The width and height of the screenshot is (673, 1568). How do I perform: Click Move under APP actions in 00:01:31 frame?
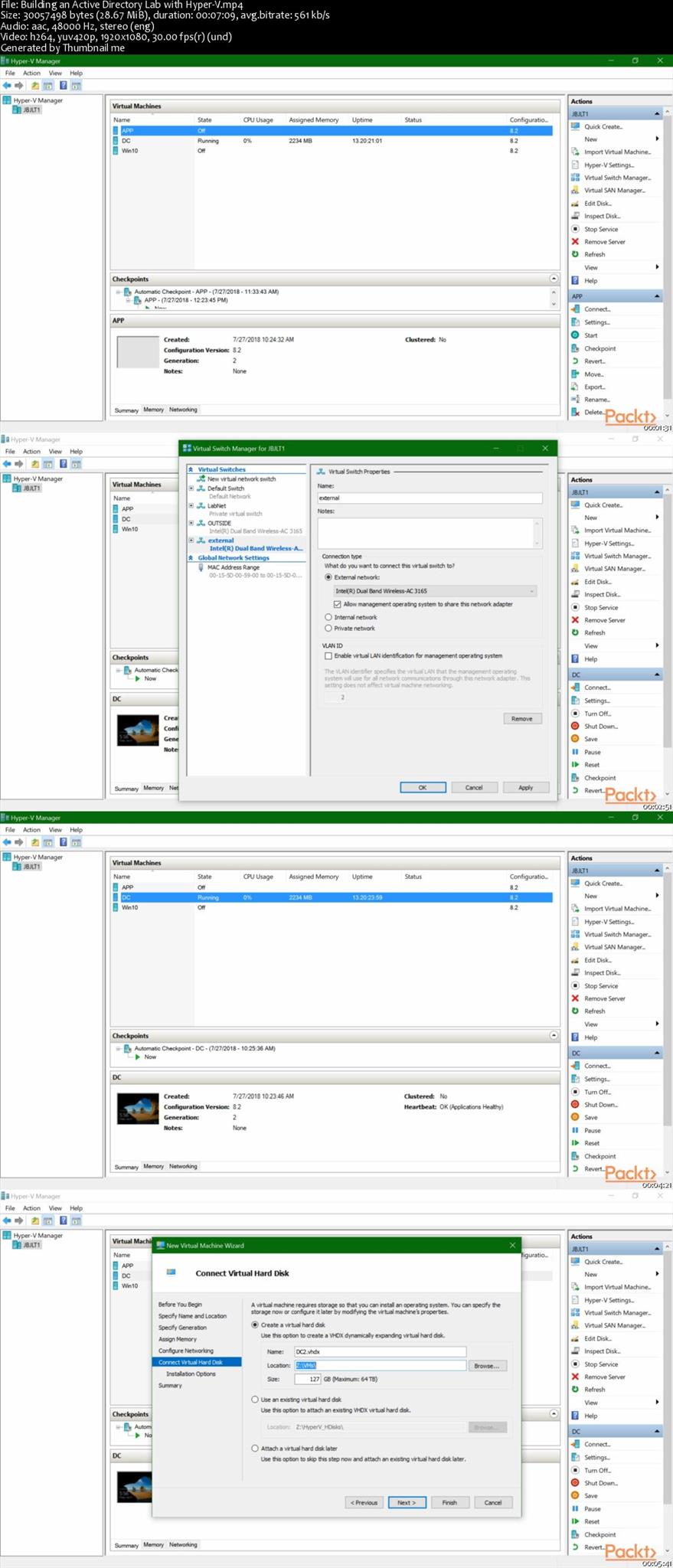[594, 374]
